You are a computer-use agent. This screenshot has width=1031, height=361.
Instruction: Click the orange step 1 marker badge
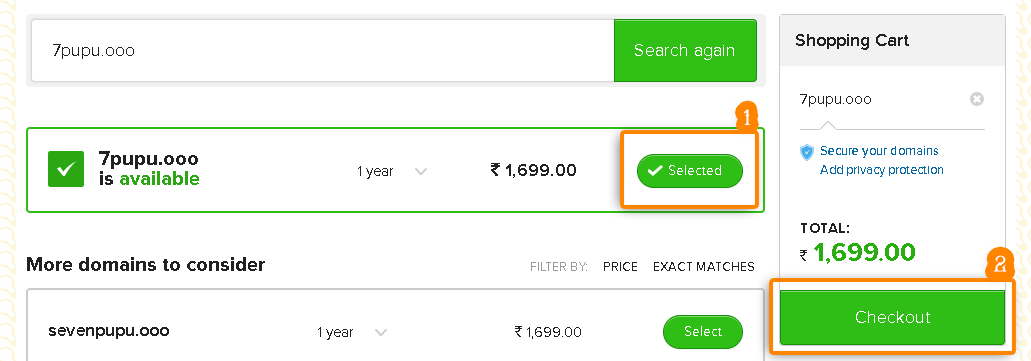click(x=745, y=117)
